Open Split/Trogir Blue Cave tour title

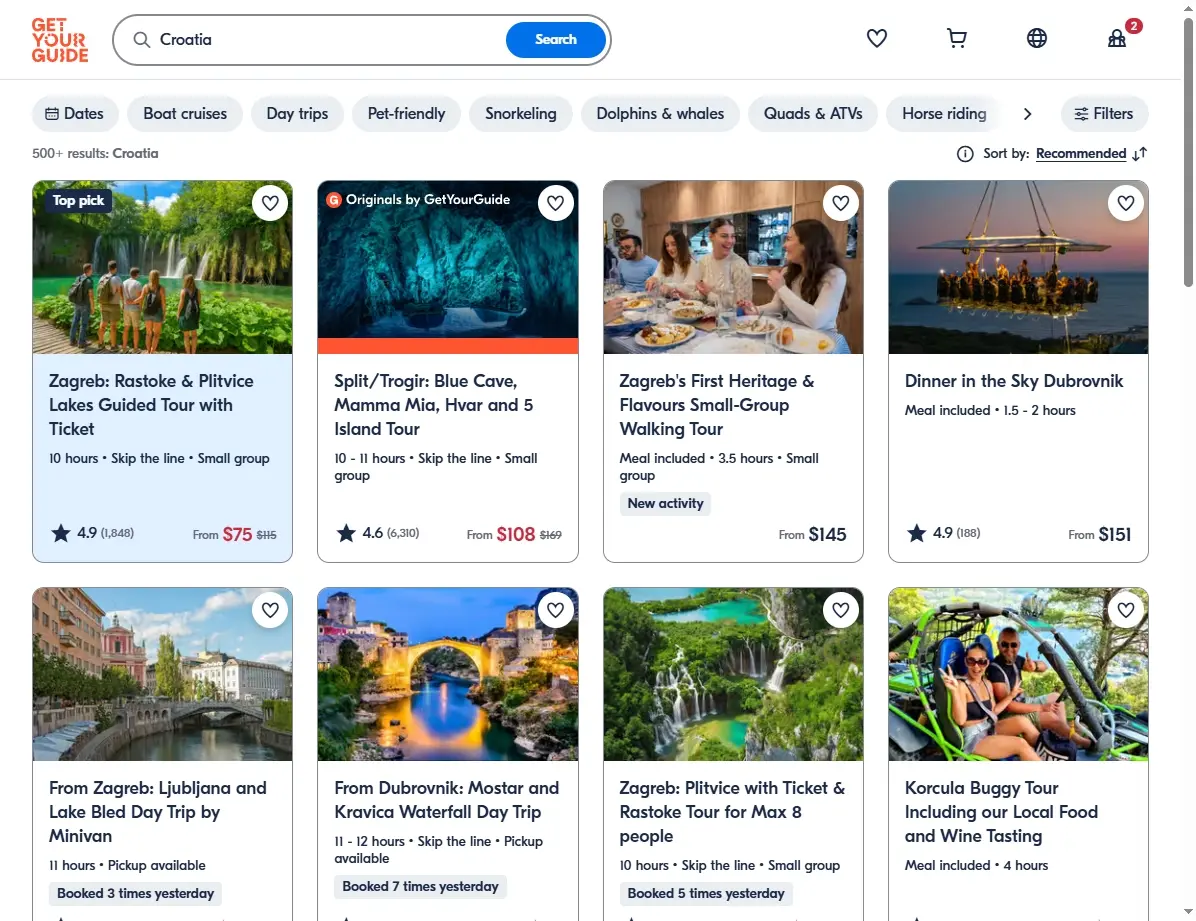click(434, 404)
